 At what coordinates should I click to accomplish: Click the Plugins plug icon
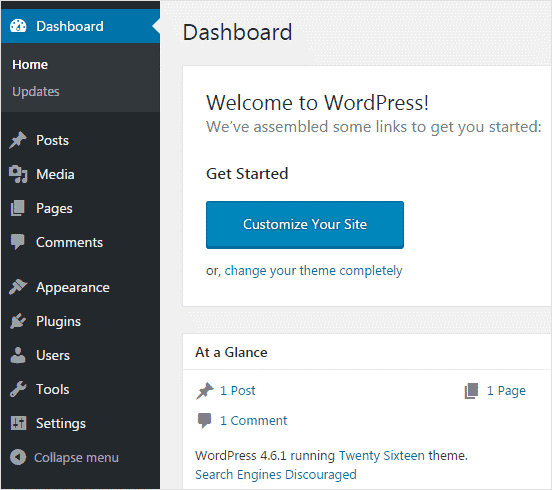(x=18, y=321)
